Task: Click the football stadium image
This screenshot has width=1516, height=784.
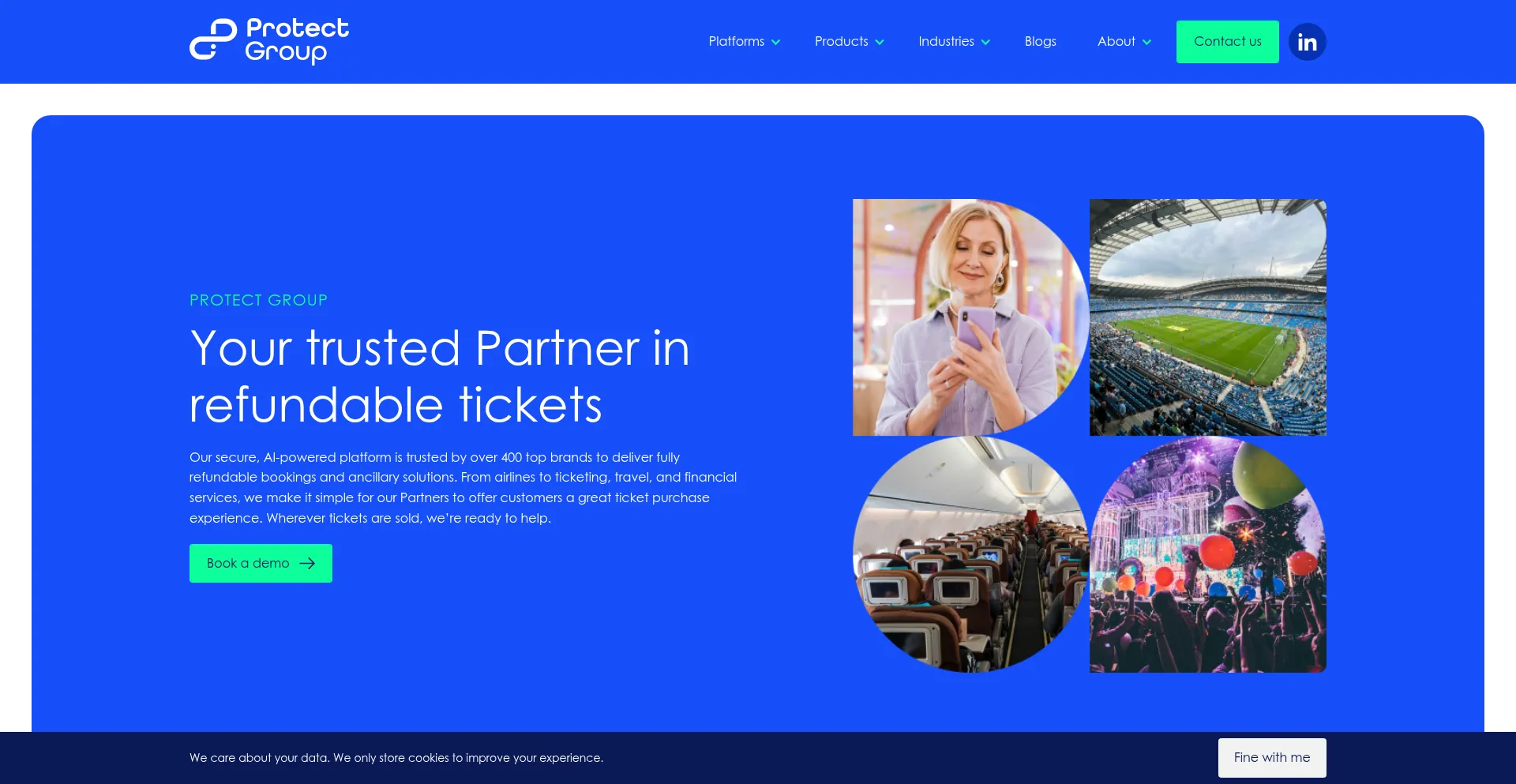Action: [1208, 317]
